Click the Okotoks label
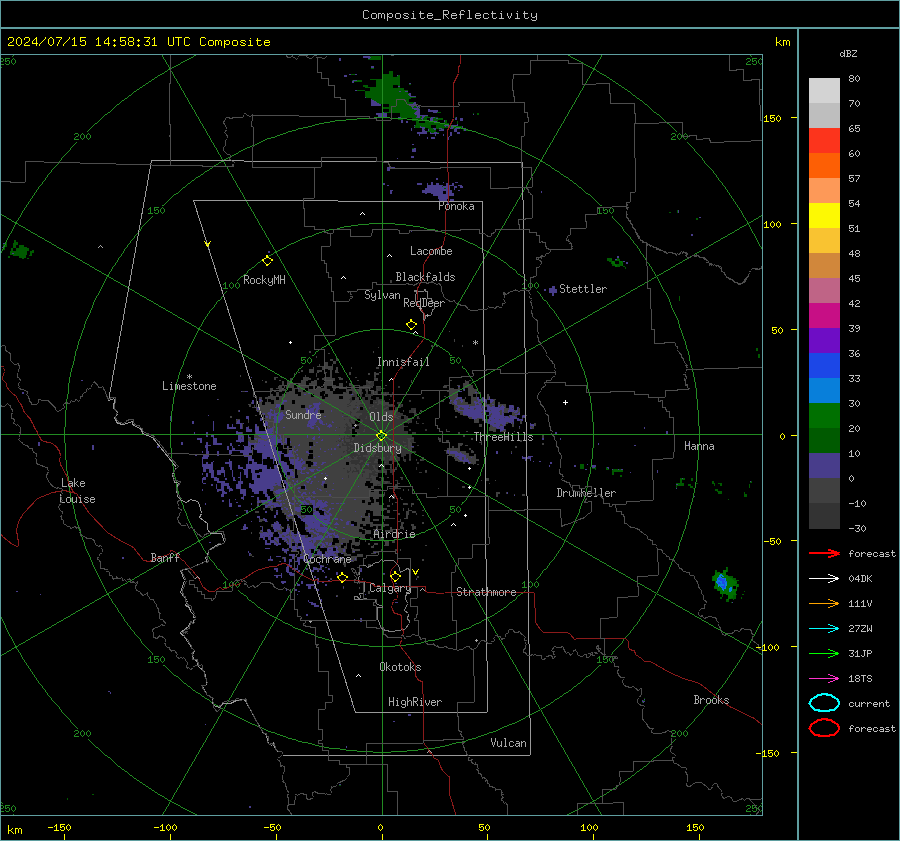Image resolution: width=900 pixels, height=841 pixels. point(400,667)
